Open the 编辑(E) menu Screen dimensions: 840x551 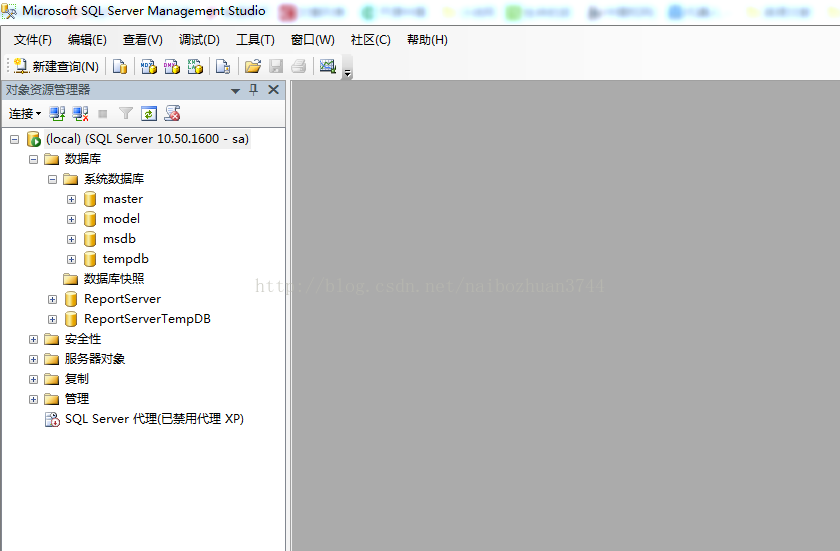coord(87,40)
